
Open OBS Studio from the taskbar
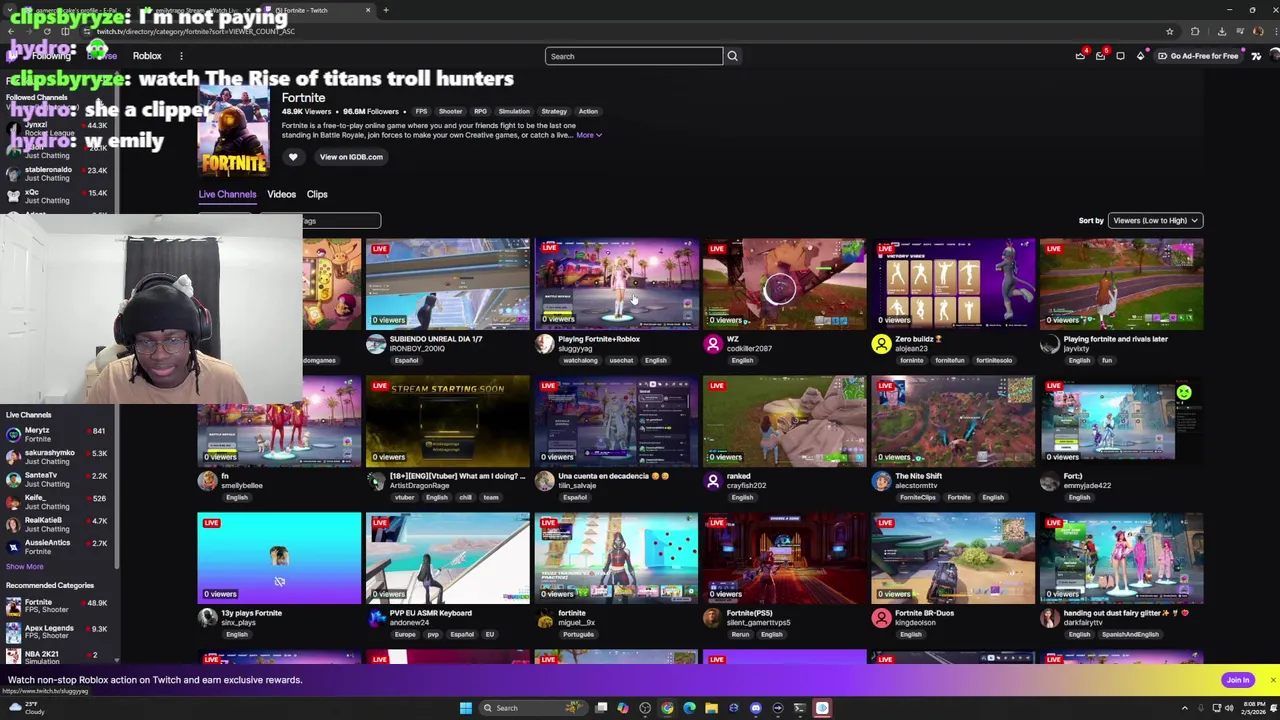pyautogui.click(x=645, y=708)
